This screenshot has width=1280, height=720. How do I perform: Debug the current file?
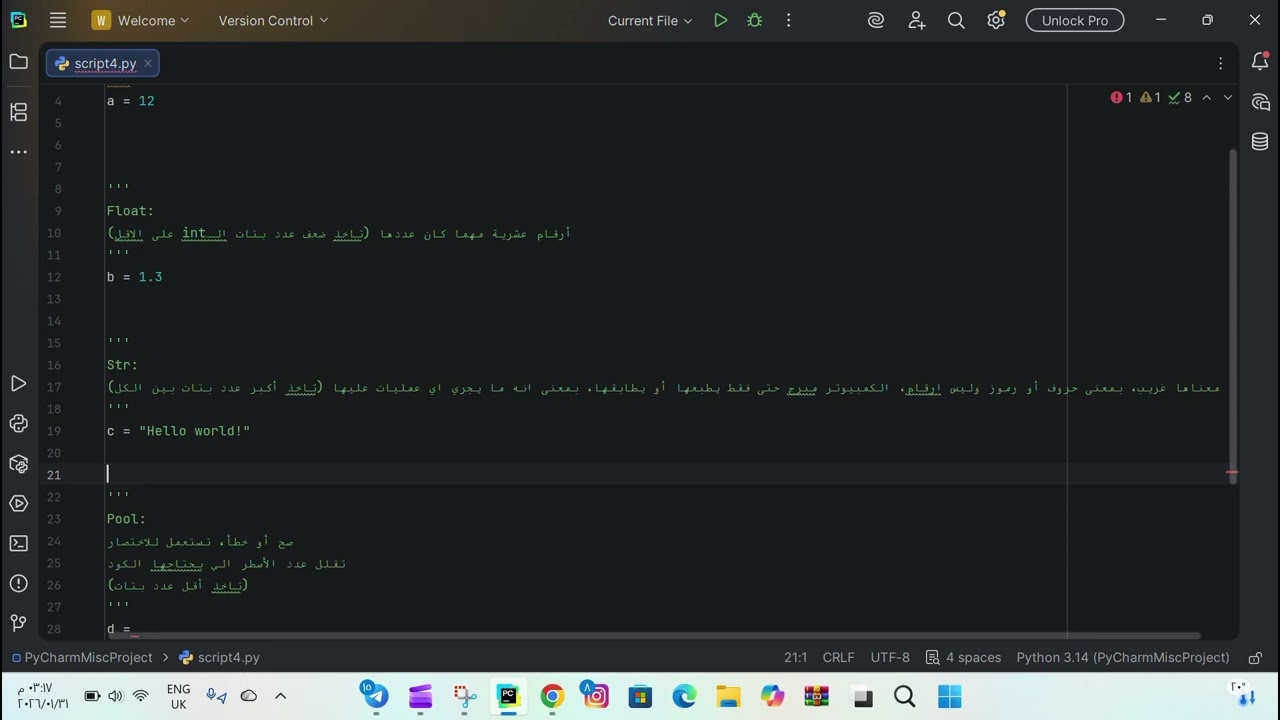coord(755,20)
